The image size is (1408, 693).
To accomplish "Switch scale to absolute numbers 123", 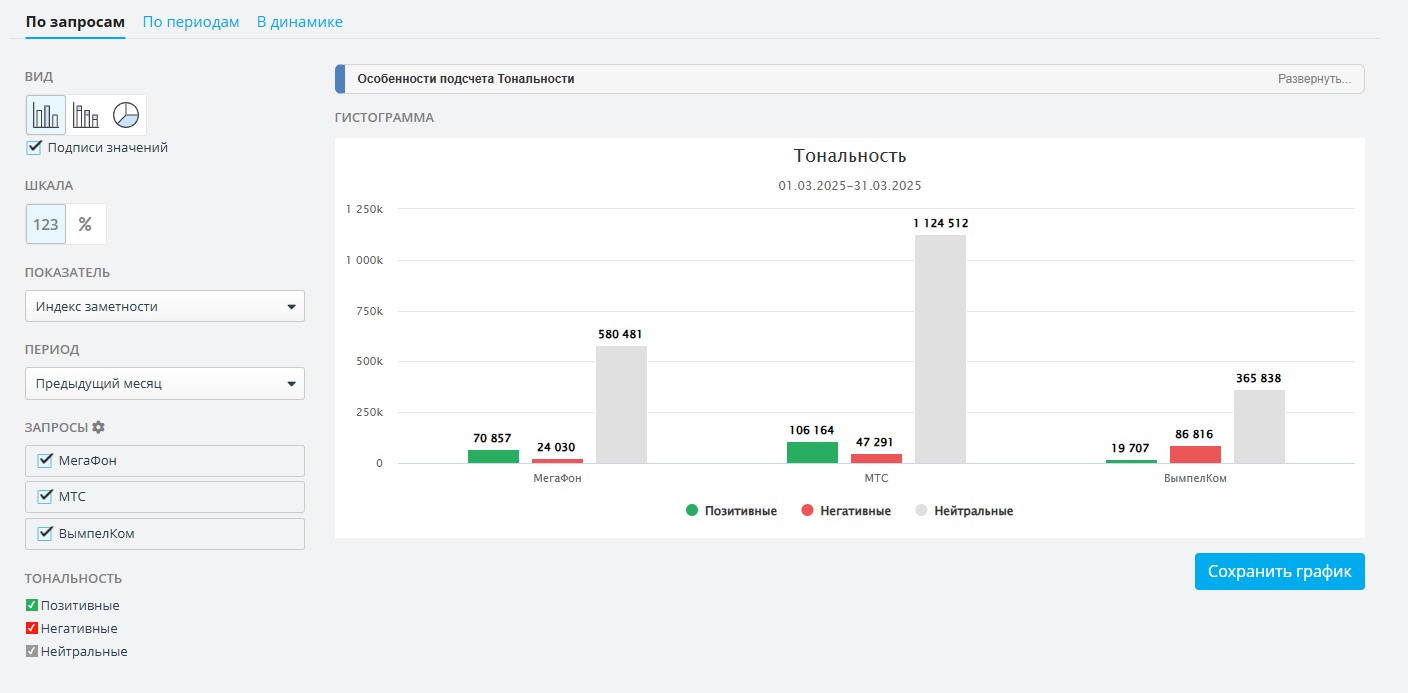I will [x=46, y=224].
